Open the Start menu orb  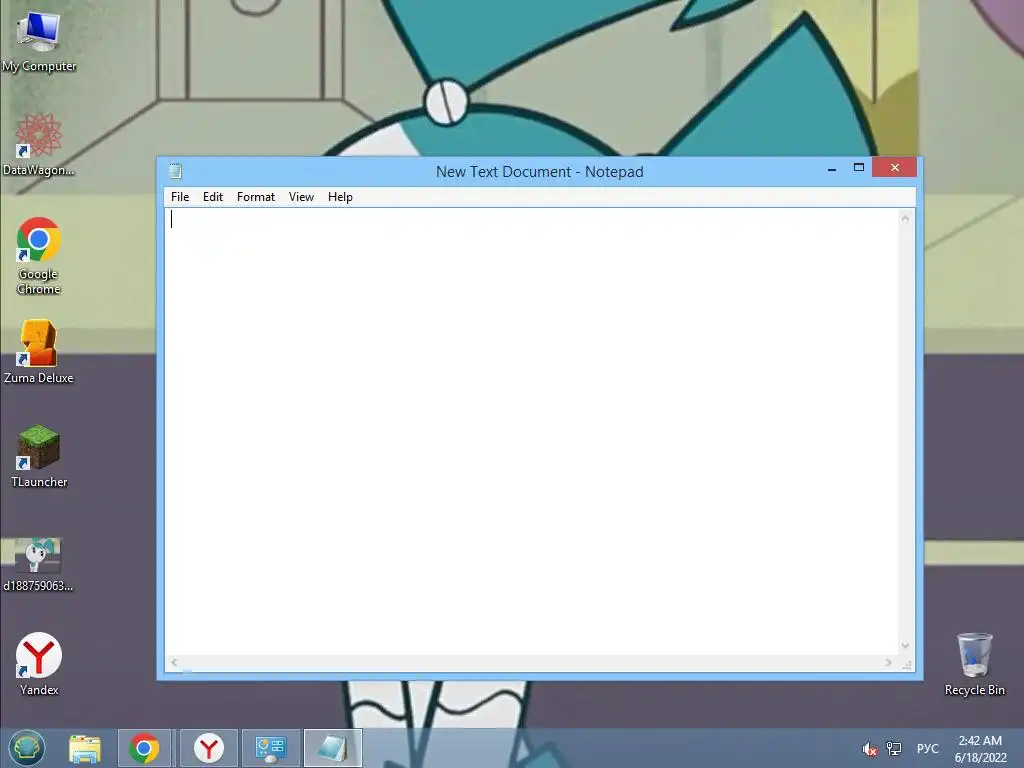[27, 748]
